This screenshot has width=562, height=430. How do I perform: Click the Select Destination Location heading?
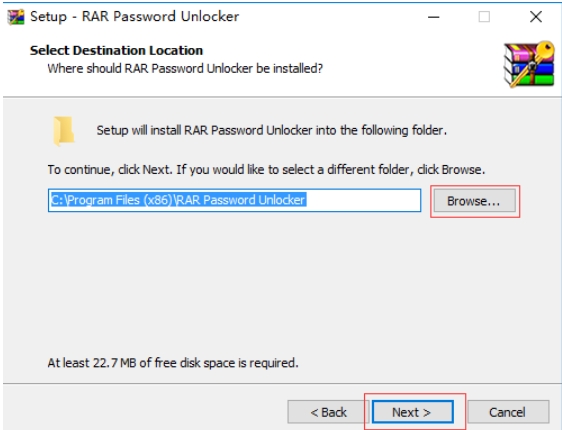[x=116, y=51]
